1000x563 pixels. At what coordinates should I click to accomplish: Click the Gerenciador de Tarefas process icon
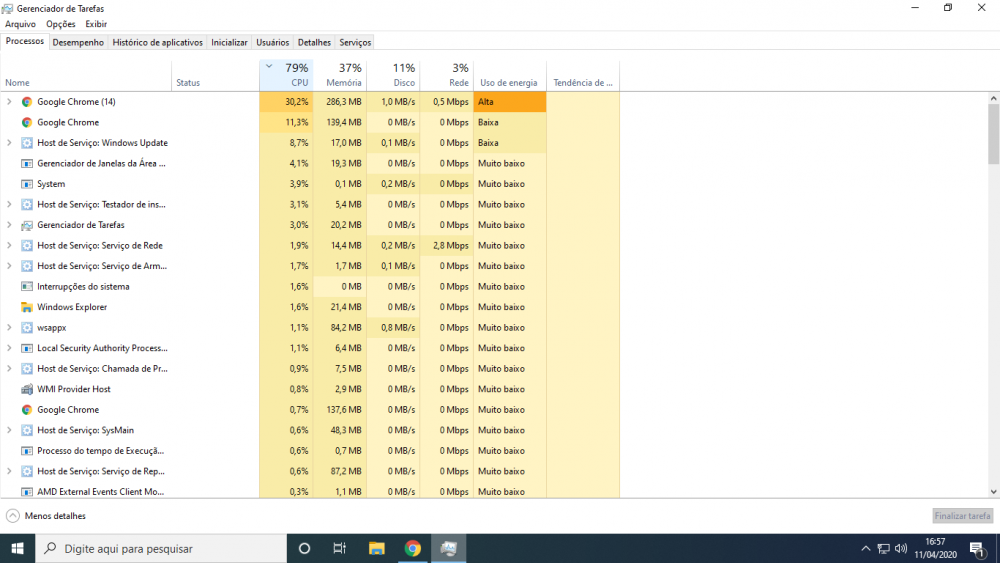pyautogui.click(x=27, y=225)
